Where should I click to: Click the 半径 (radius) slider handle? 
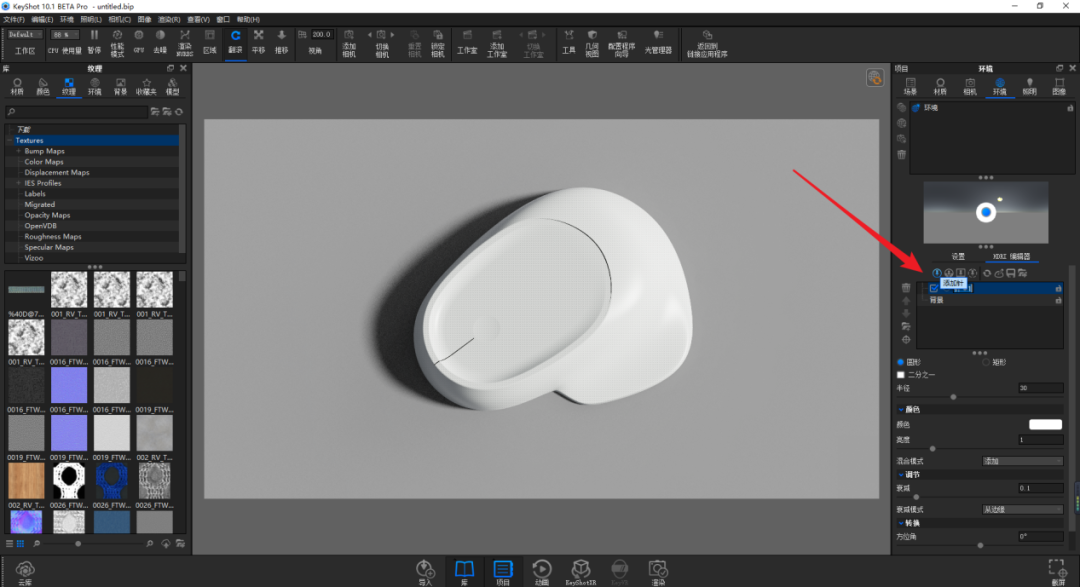pyautogui.click(x=953, y=397)
